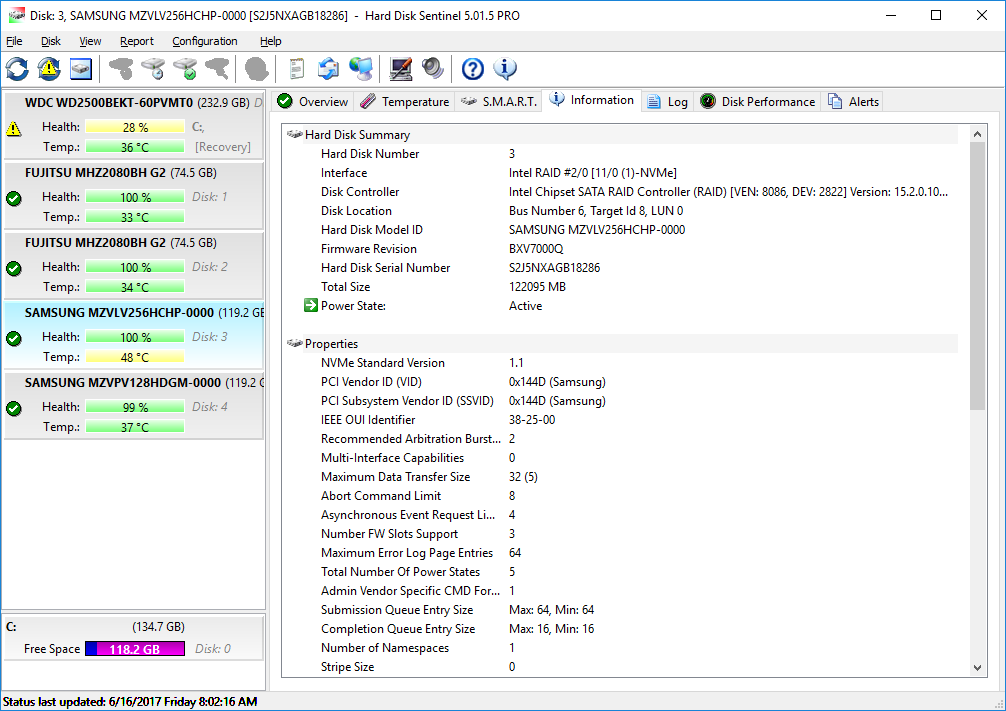The width and height of the screenshot is (1006, 711).
Task: Click the C: partition label in bottom panel
Action: click(12, 627)
